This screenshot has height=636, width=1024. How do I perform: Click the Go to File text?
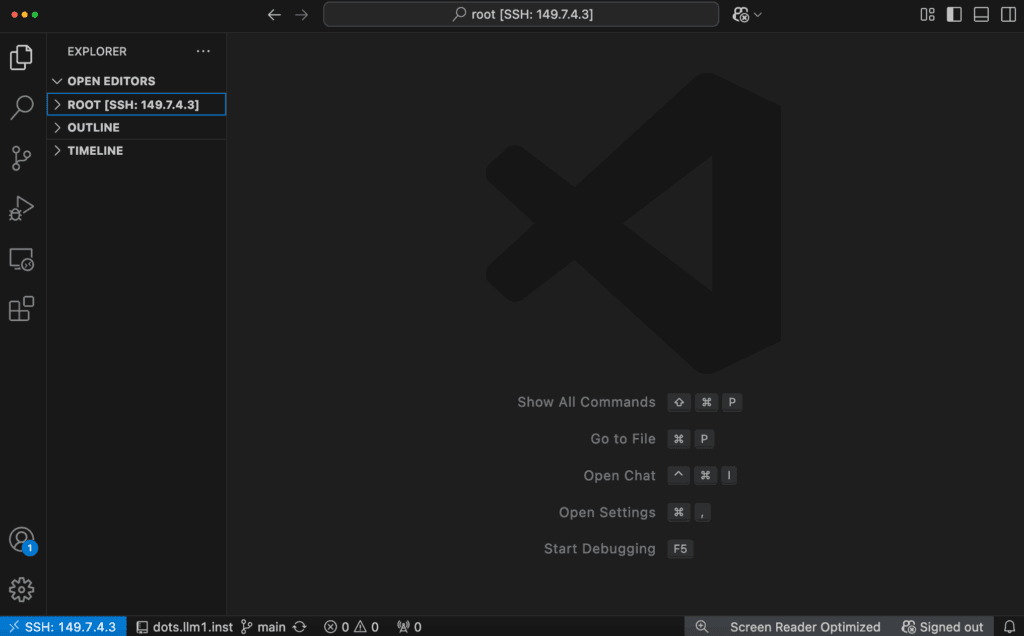tap(623, 439)
